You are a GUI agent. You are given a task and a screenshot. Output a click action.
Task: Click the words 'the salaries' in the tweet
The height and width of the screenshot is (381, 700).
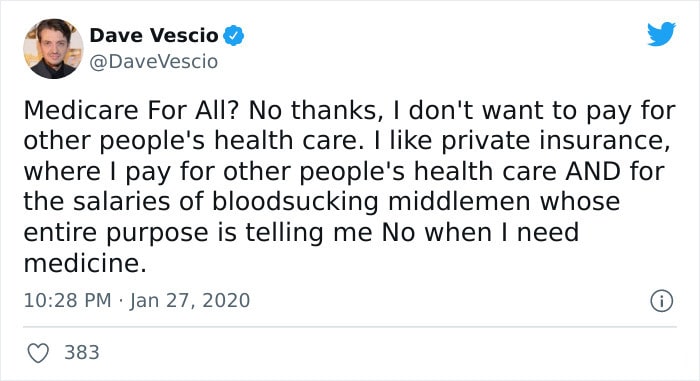tap(97, 202)
